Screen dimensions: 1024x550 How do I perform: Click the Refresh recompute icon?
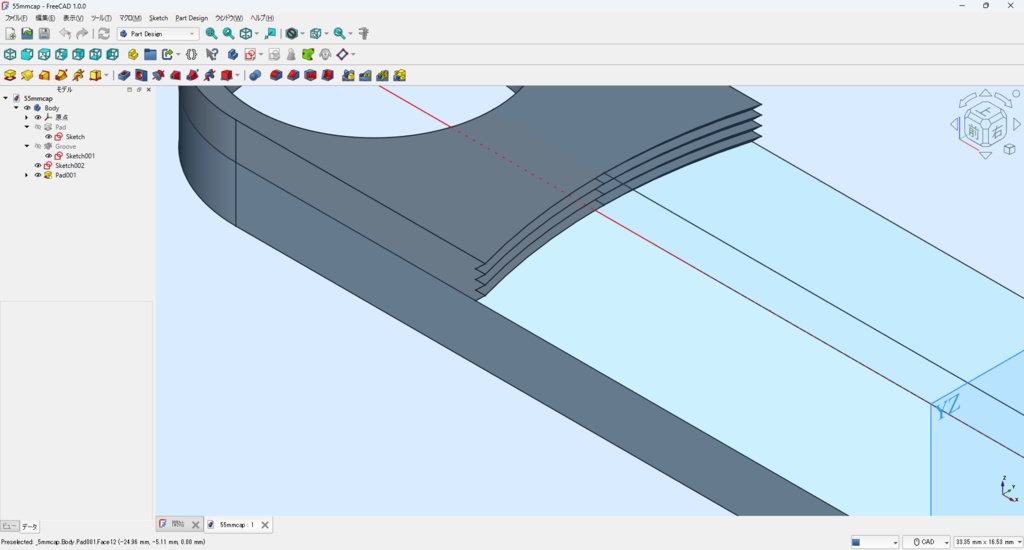(x=103, y=33)
